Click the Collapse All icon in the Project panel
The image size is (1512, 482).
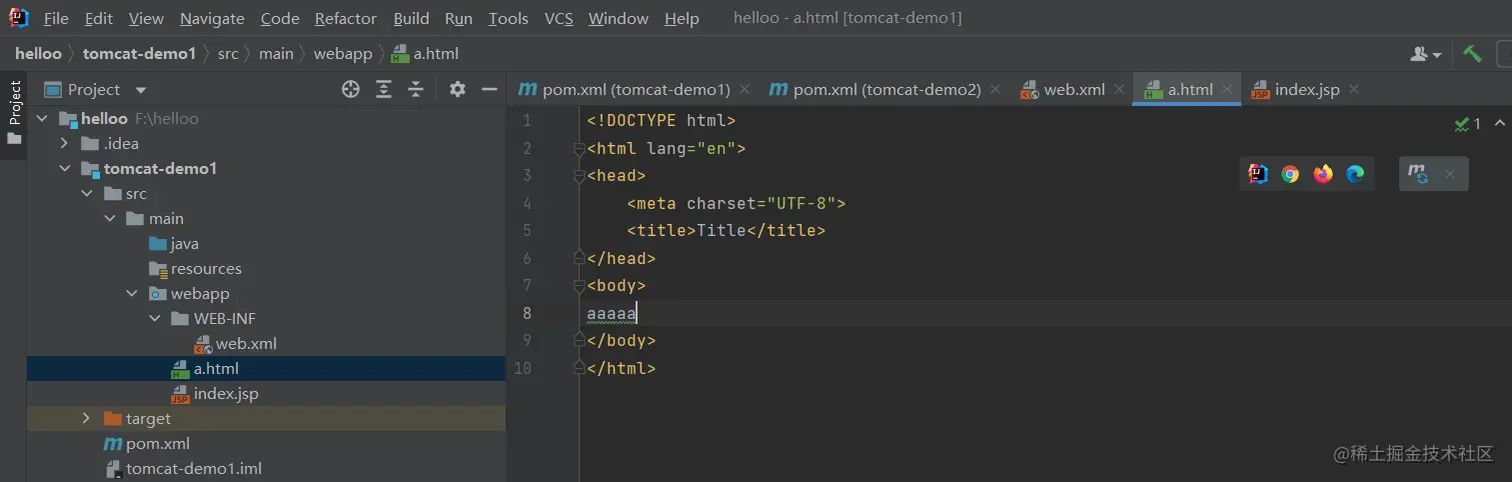tap(416, 89)
